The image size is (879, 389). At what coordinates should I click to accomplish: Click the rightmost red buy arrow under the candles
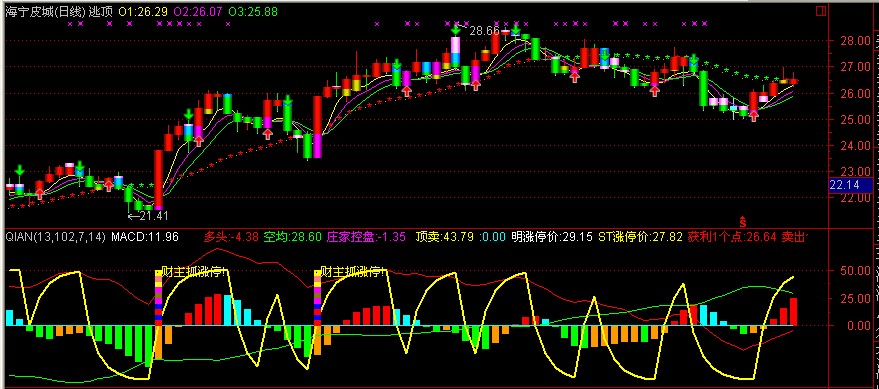(x=754, y=116)
